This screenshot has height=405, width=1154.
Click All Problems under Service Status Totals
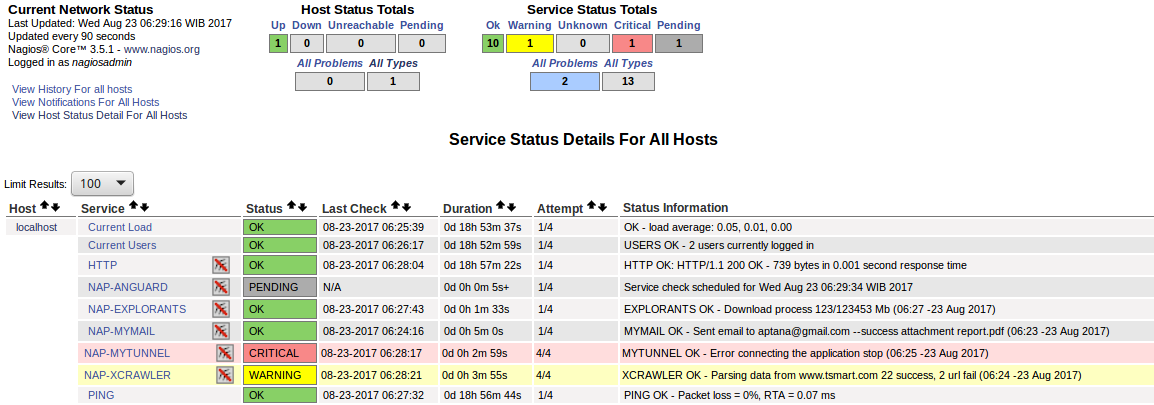click(564, 63)
